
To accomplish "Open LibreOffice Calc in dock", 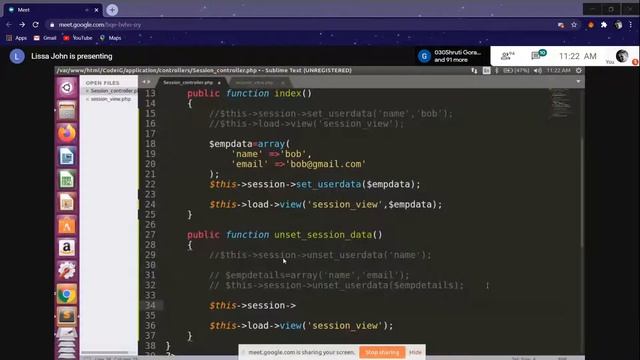I will pyautogui.click(x=67, y=180).
